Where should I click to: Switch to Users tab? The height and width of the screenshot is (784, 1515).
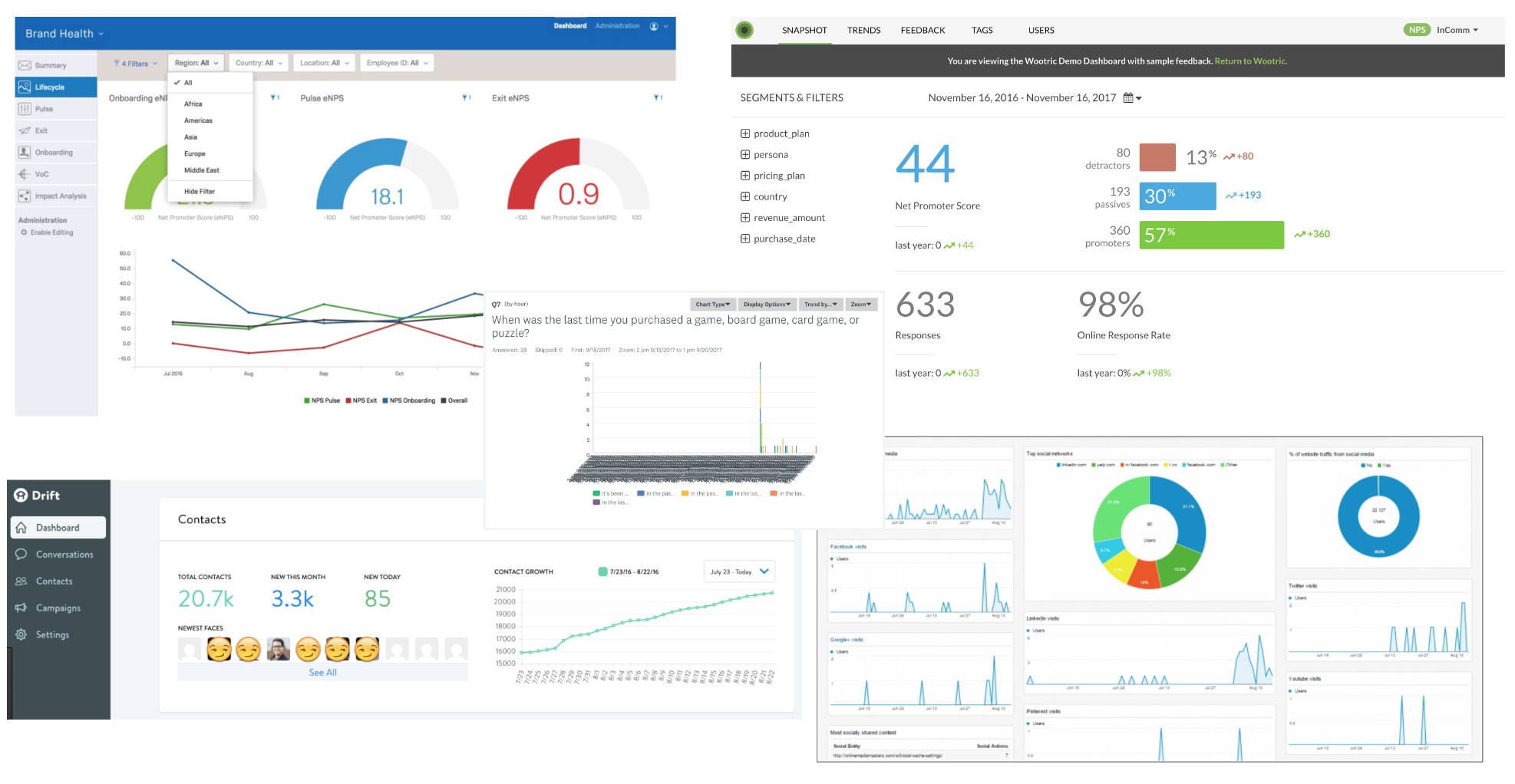tap(1041, 30)
